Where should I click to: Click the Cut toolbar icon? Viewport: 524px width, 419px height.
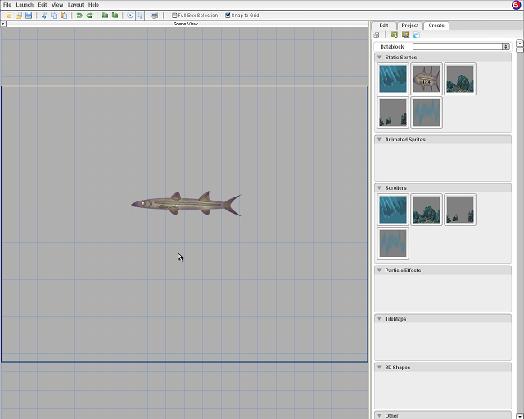click(44, 16)
